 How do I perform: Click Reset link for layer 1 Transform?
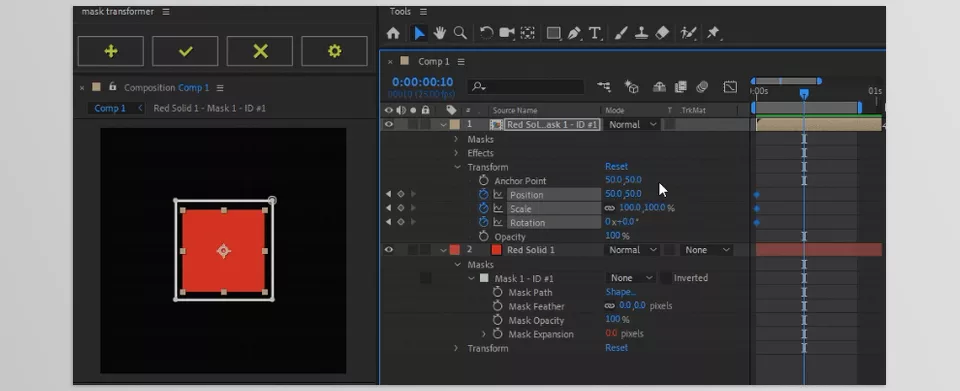click(x=617, y=166)
